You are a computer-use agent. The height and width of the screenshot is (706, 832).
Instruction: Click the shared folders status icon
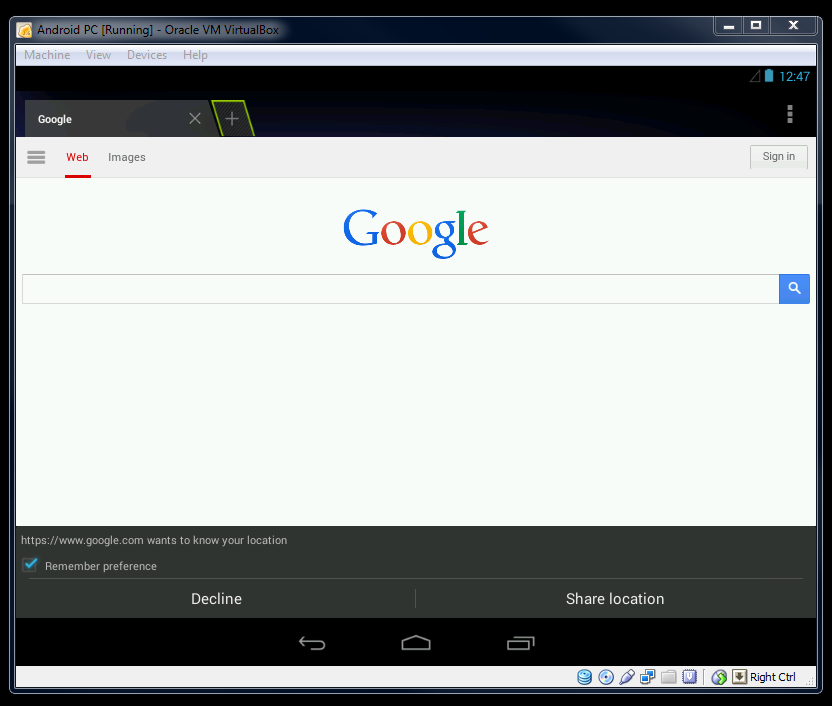(x=669, y=677)
